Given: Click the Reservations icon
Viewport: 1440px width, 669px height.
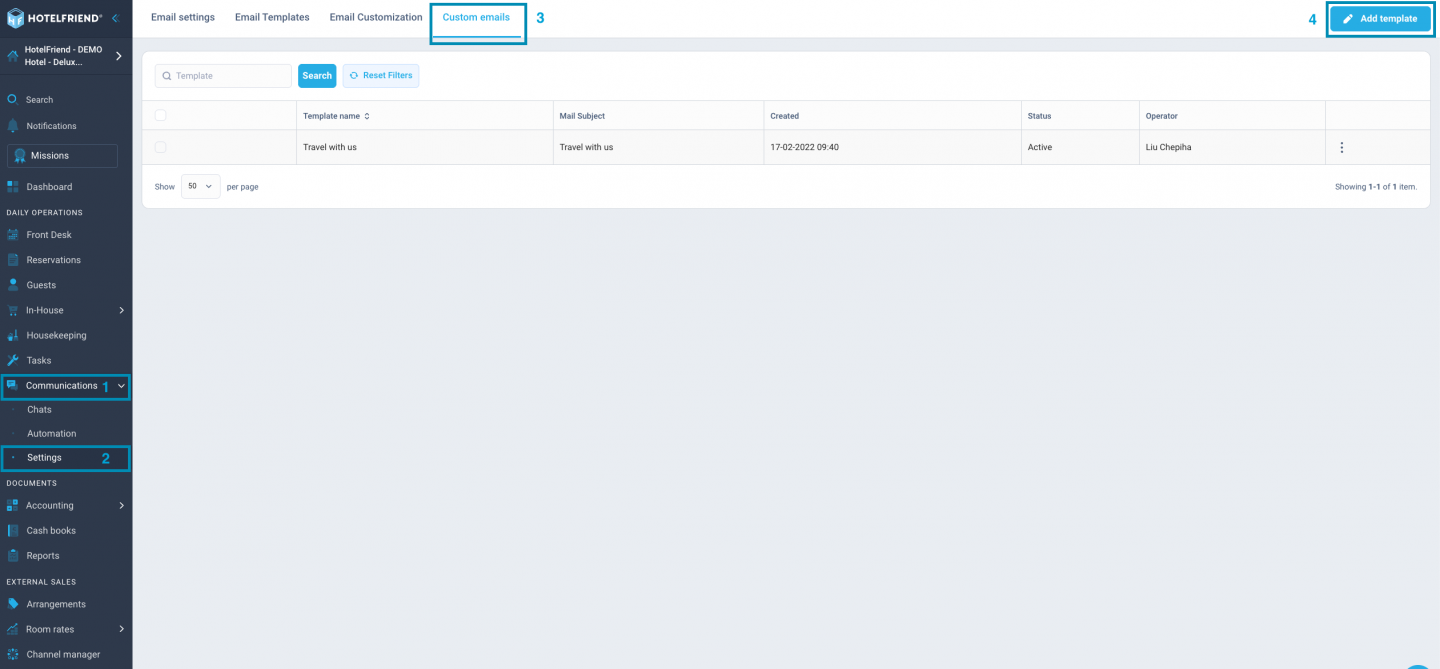Looking at the screenshot, I should [x=13, y=260].
